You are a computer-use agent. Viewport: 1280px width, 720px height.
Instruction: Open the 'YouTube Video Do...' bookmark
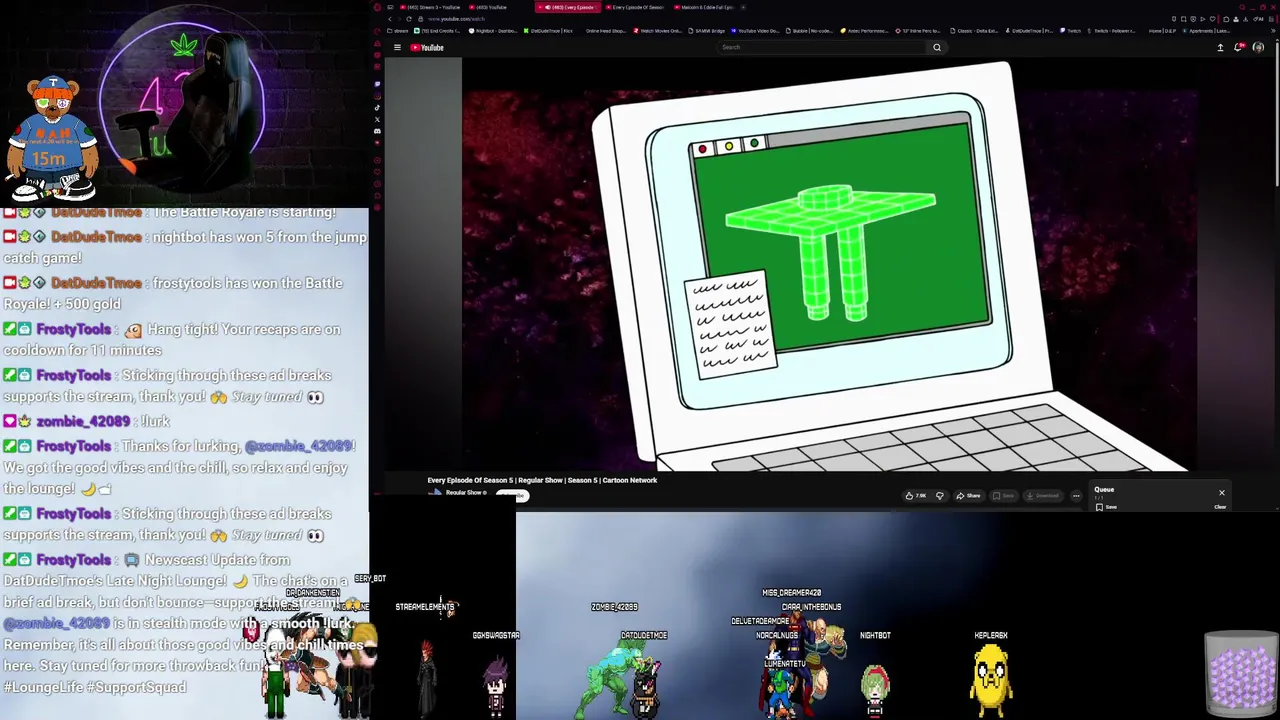click(755, 31)
